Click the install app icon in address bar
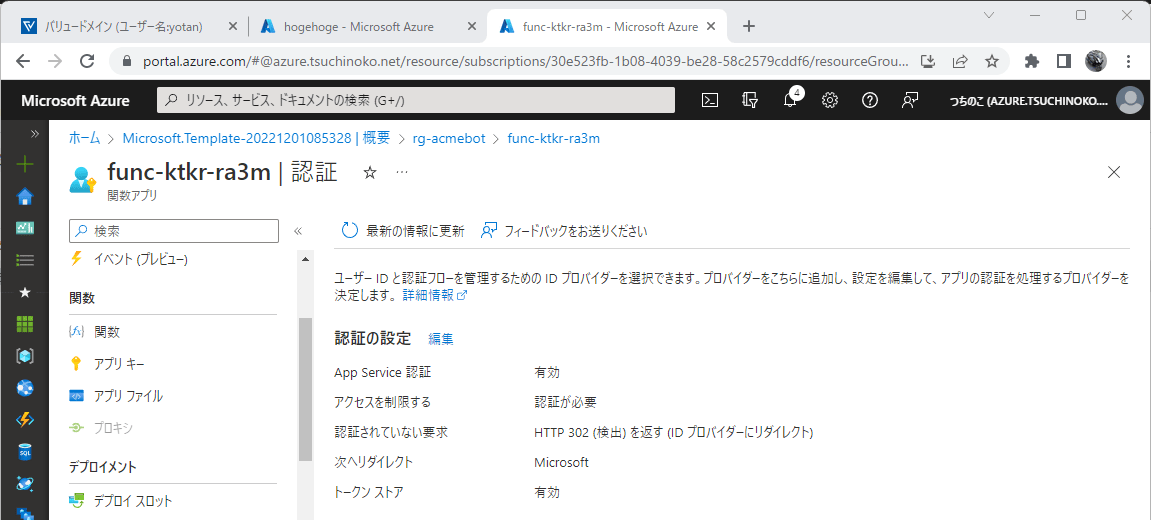 tap(928, 62)
